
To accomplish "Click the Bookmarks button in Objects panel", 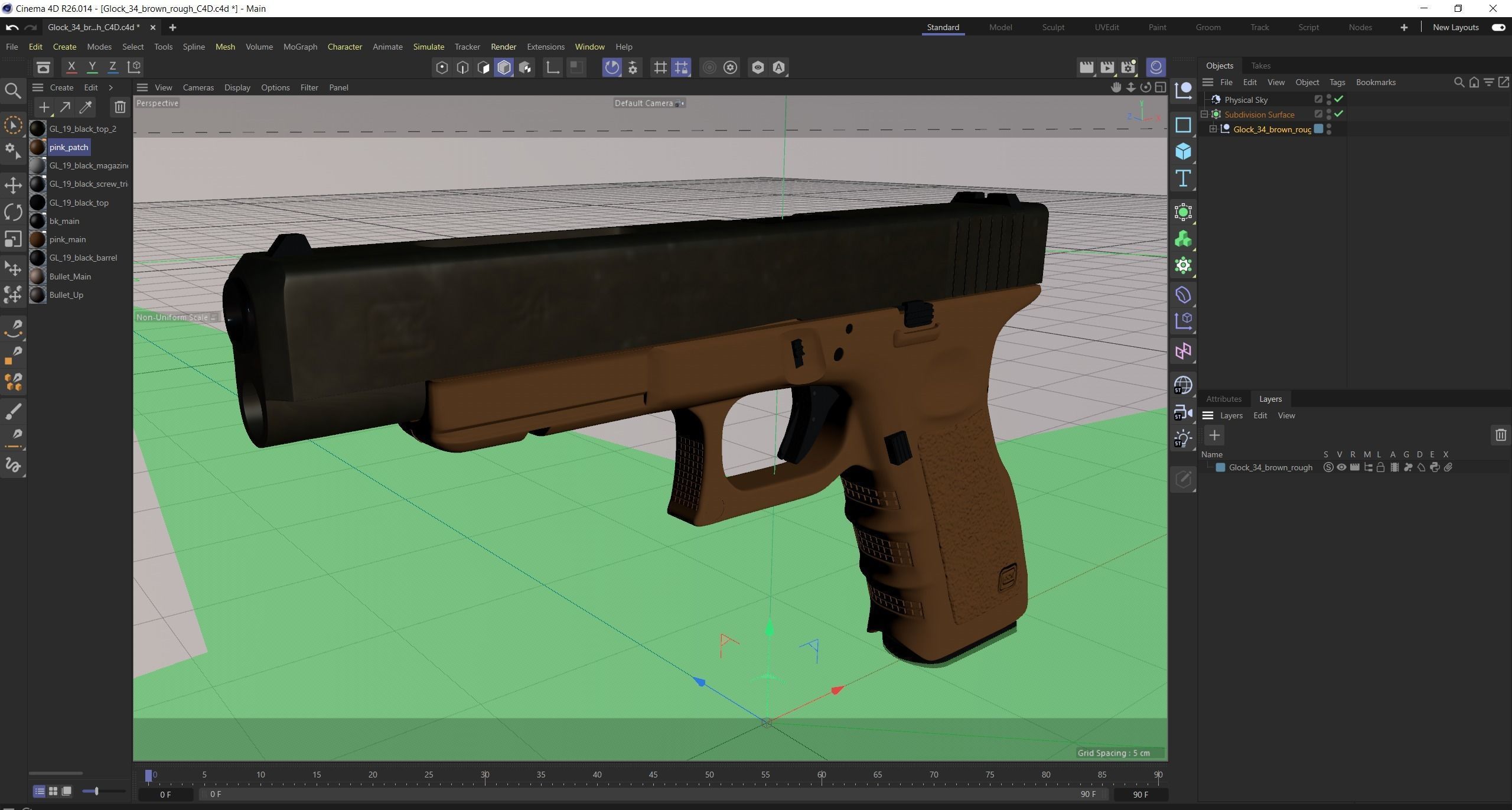I will point(1376,83).
